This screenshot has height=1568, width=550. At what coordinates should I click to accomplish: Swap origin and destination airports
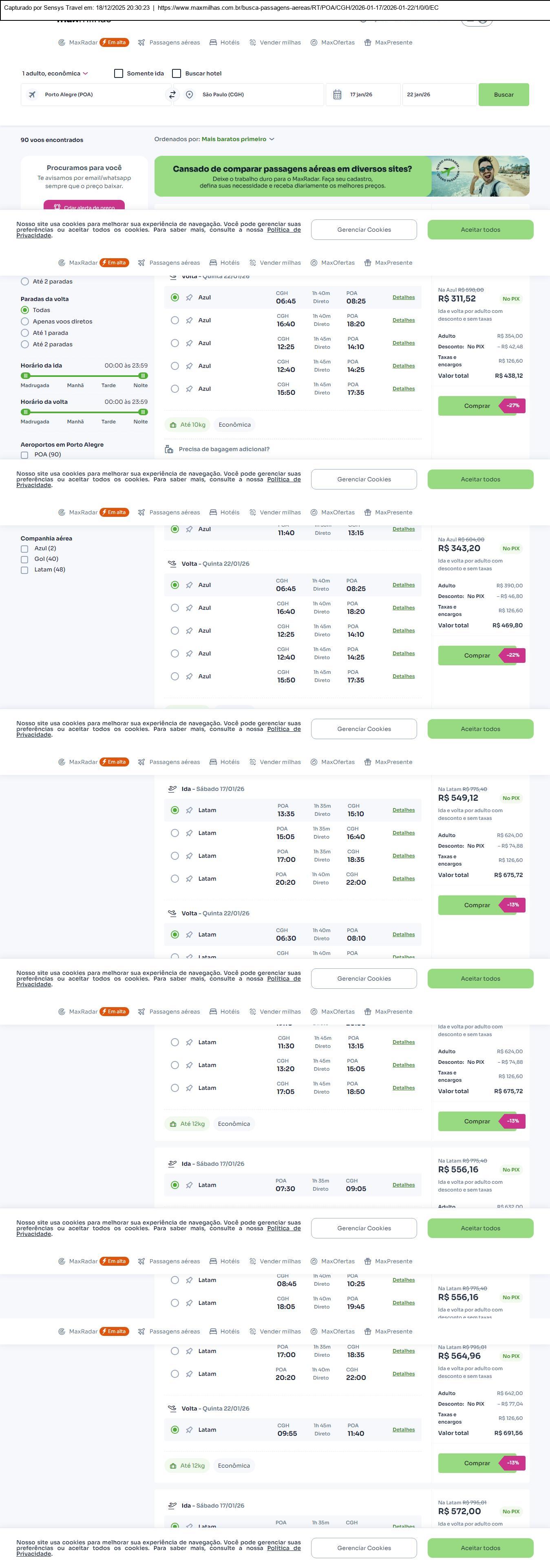click(x=172, y=95)
